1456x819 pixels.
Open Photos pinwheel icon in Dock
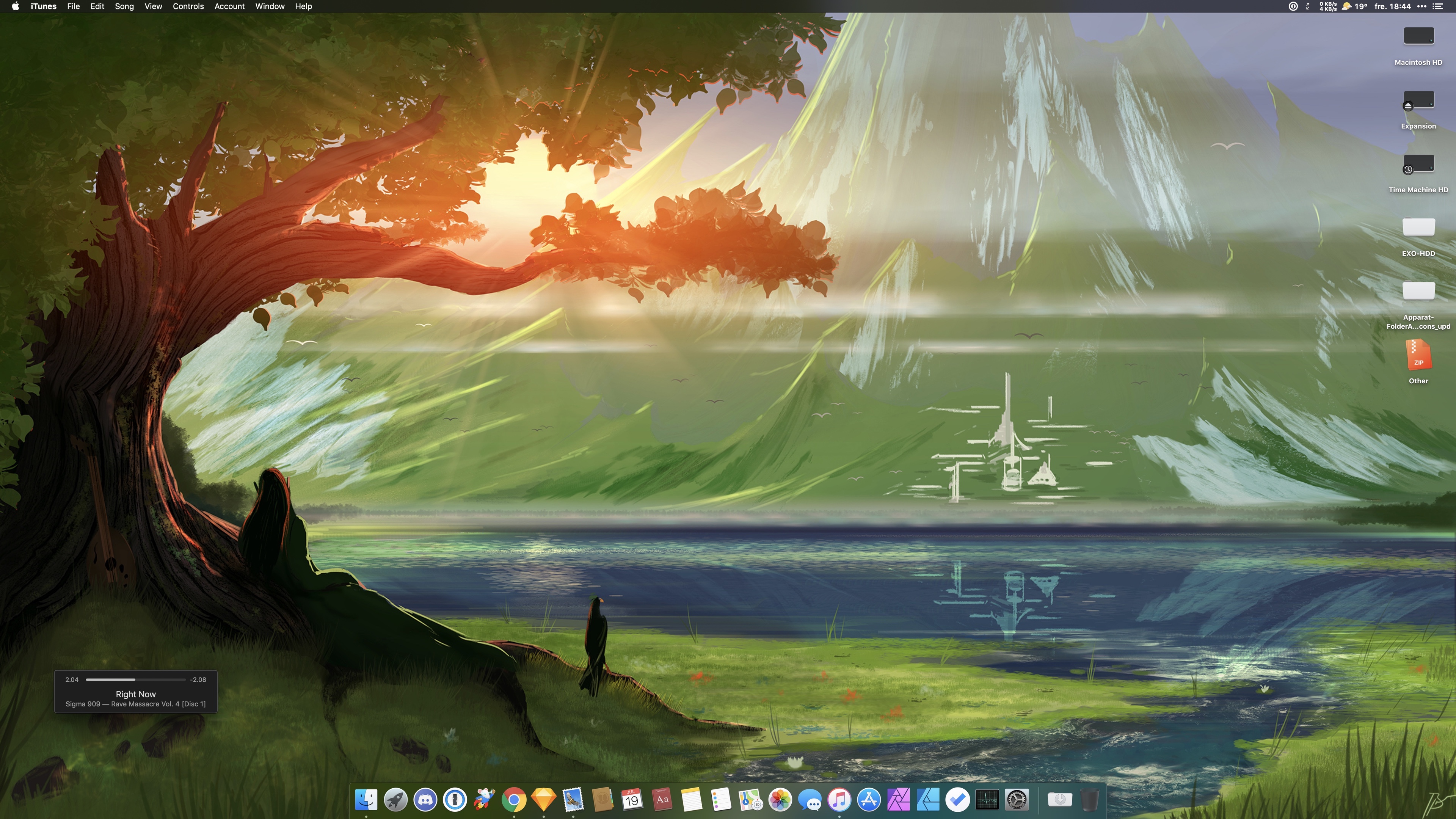click(x=781, y=800)
